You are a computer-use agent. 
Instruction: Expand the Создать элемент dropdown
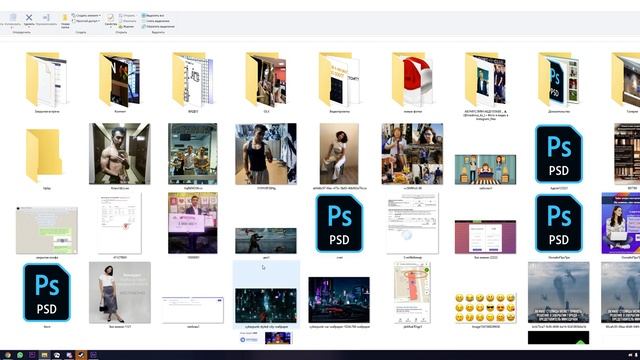86,15
